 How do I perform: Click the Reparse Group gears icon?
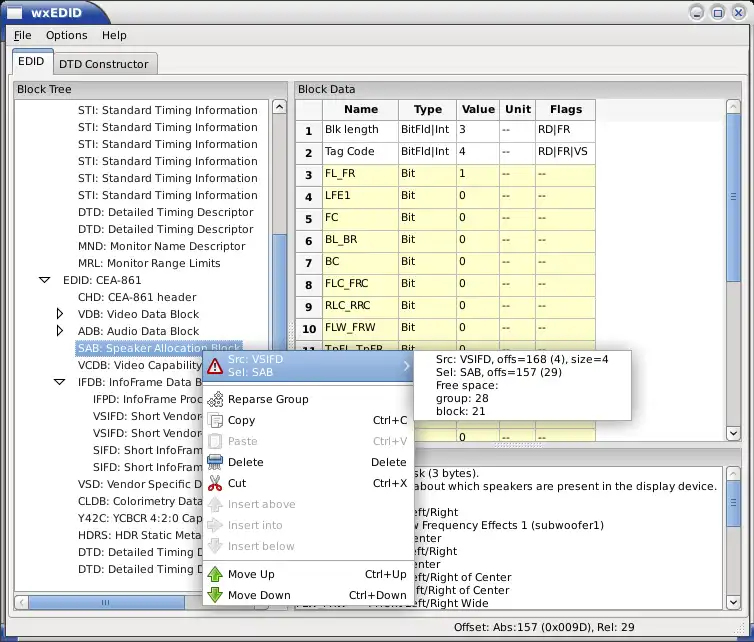click(215, 400)
